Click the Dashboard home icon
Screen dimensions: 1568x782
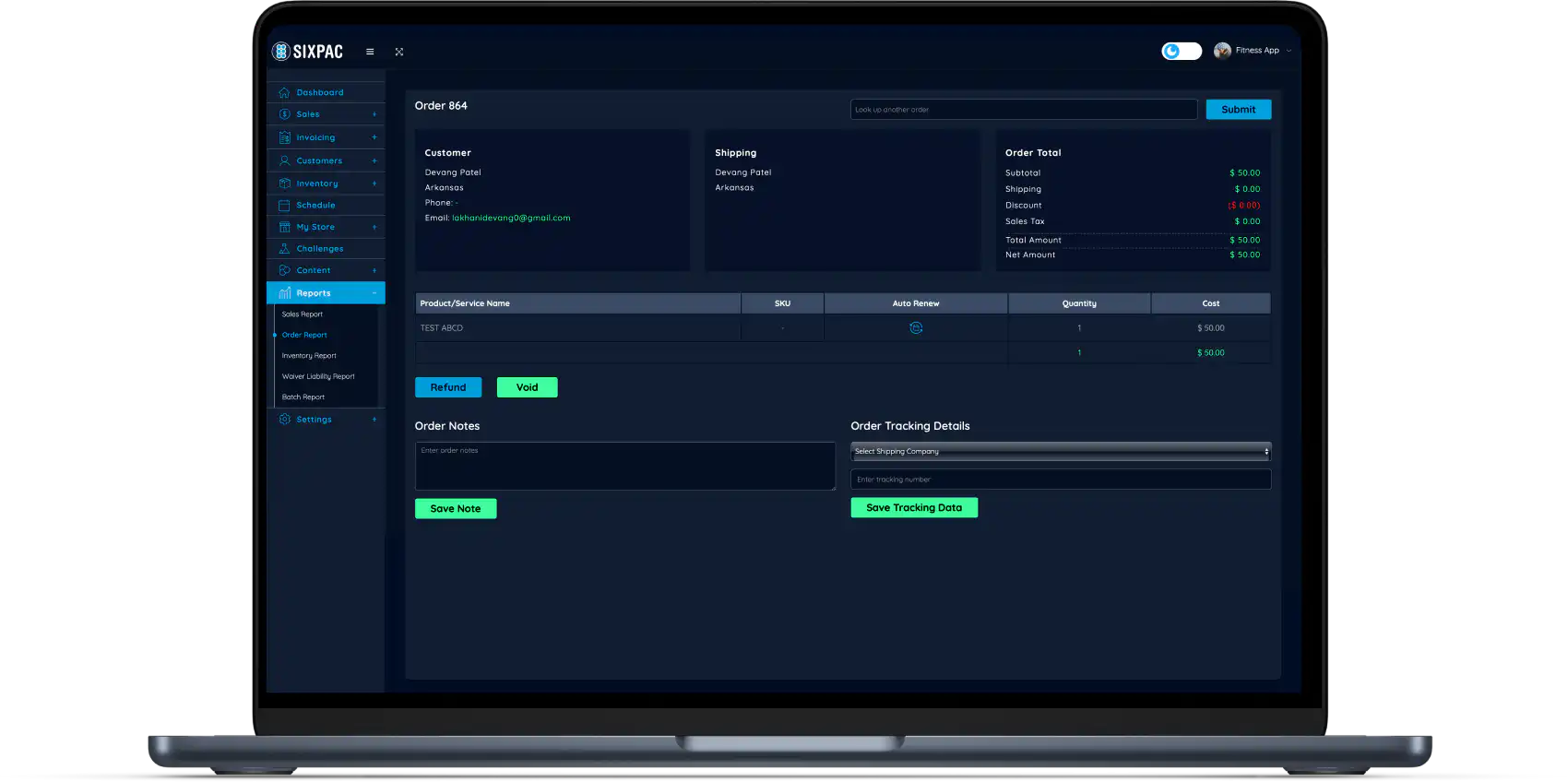tap(284, 92)
